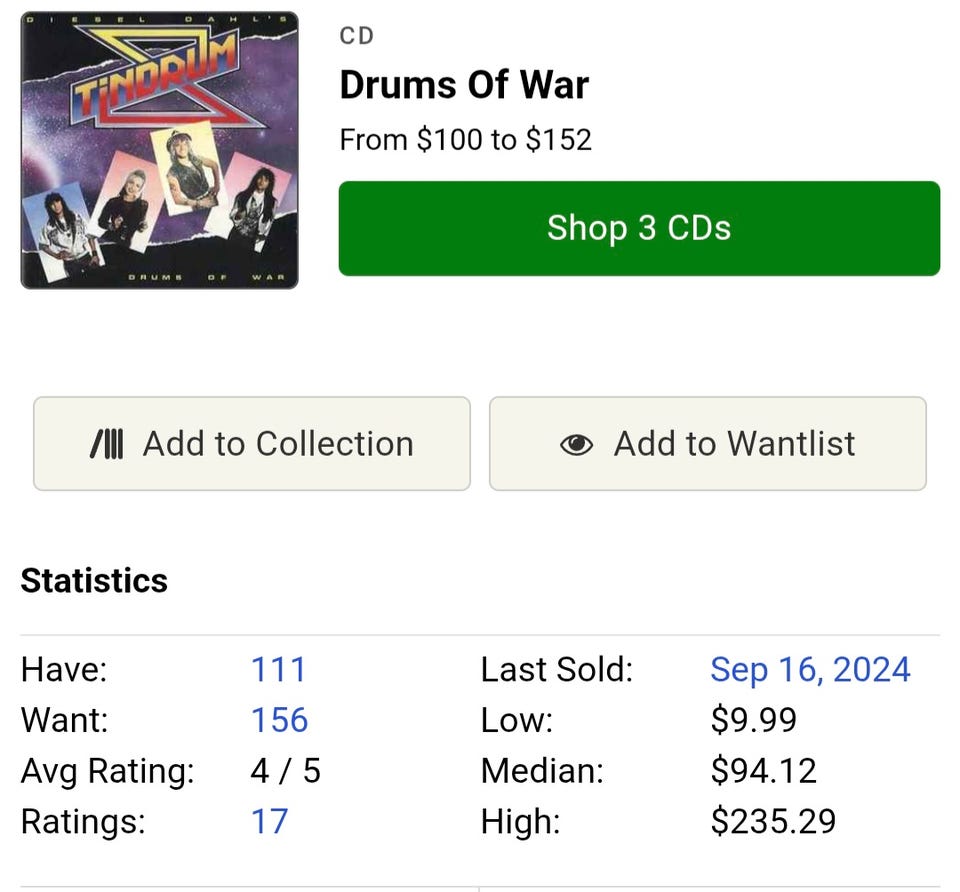The image size is (960, 892).
Task: Click the Median price $94.12
Action: [x=763, y=771]
